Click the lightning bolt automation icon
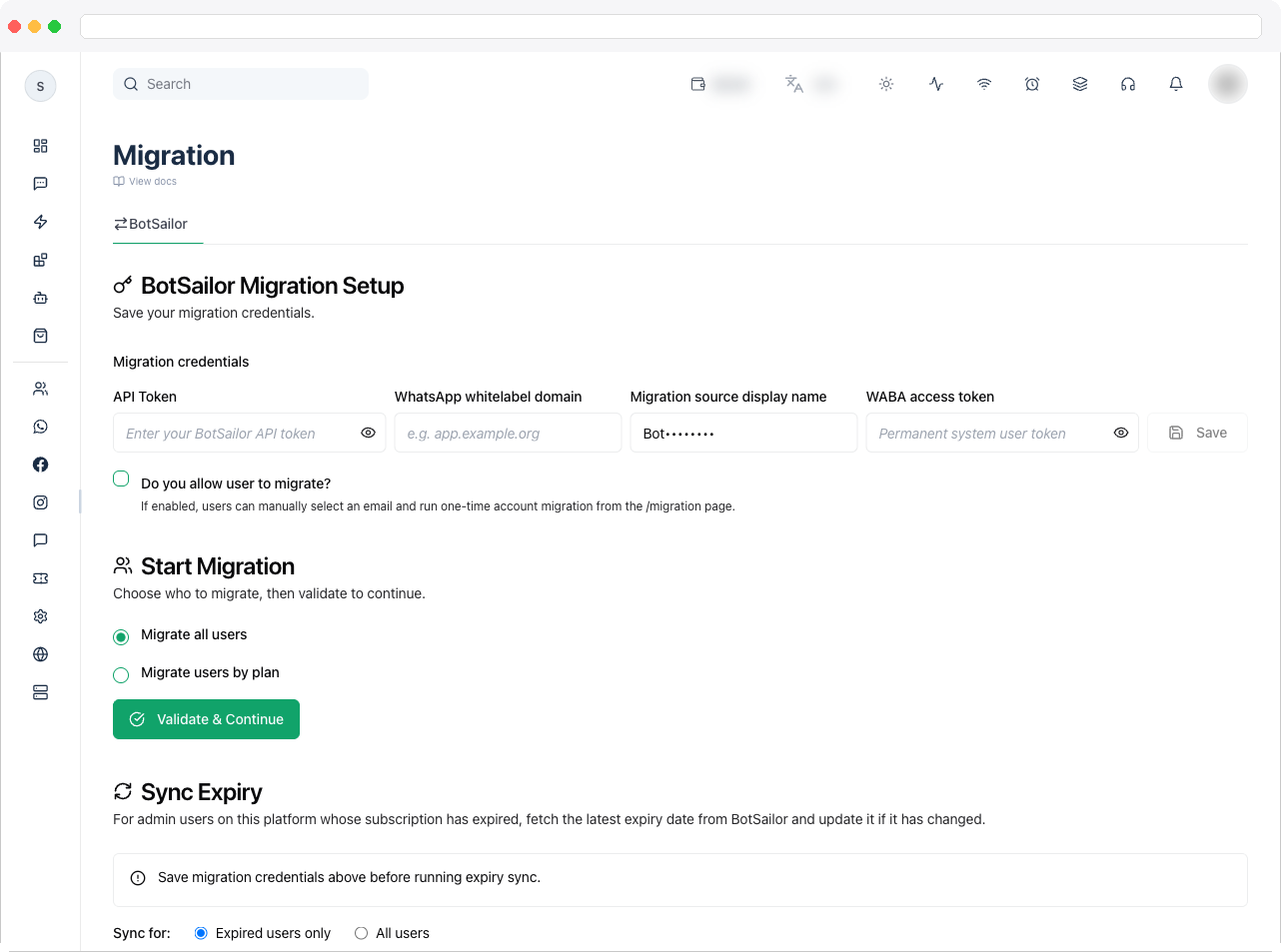Image resolution: width=1281 pixels, height=952 pixels. pos(40,222)
